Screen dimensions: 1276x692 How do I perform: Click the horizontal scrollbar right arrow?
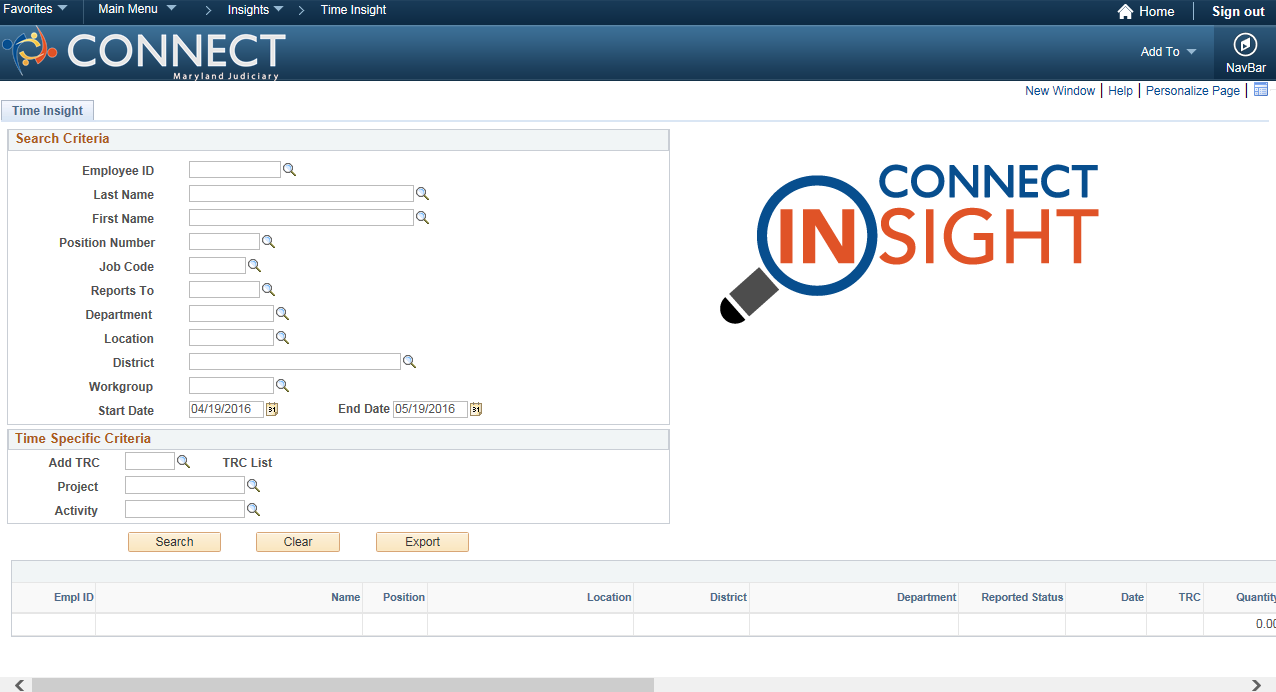pos(1258,685)
